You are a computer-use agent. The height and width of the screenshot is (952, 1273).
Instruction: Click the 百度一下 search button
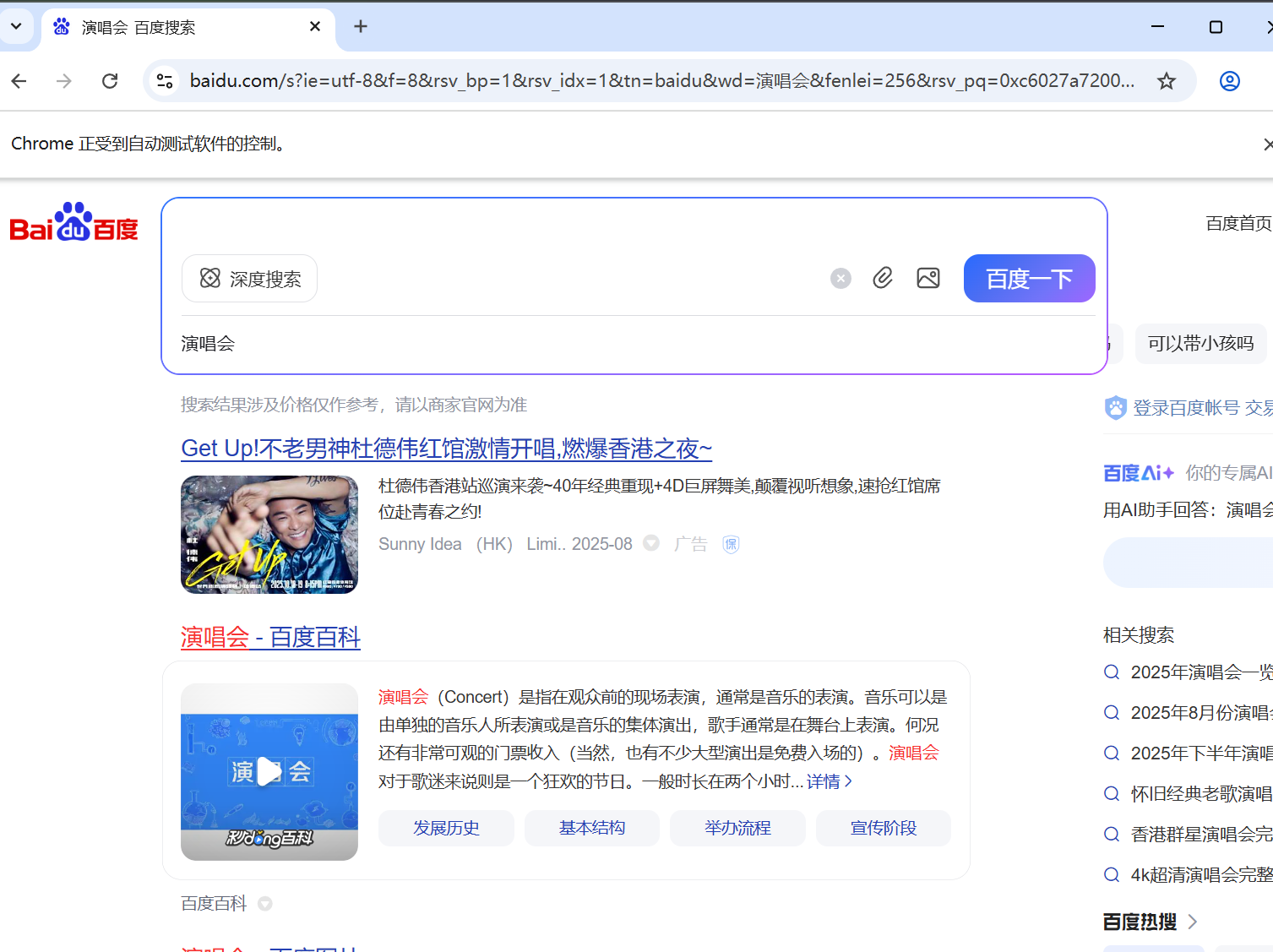pyautogui.click(x=1030, y=279)
